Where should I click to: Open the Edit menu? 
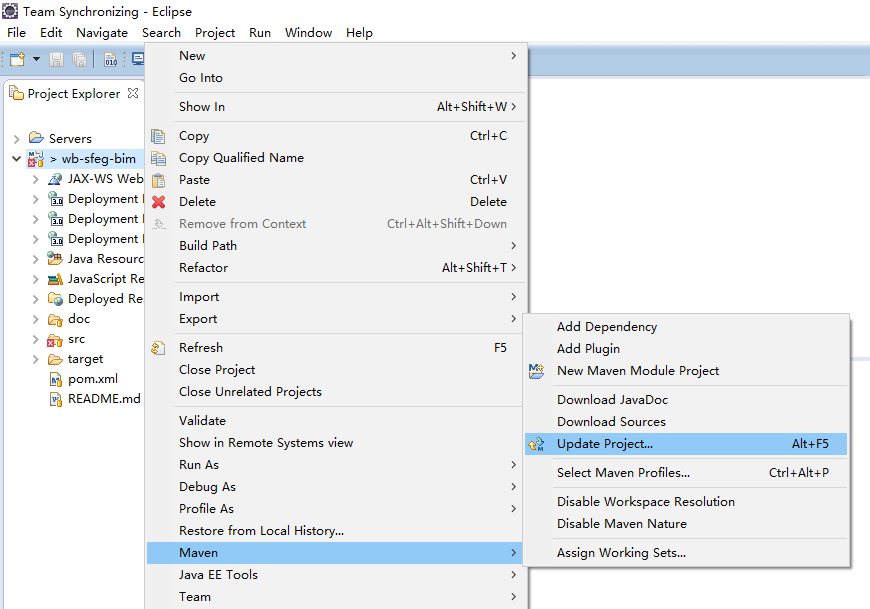(x=51, y=33)
